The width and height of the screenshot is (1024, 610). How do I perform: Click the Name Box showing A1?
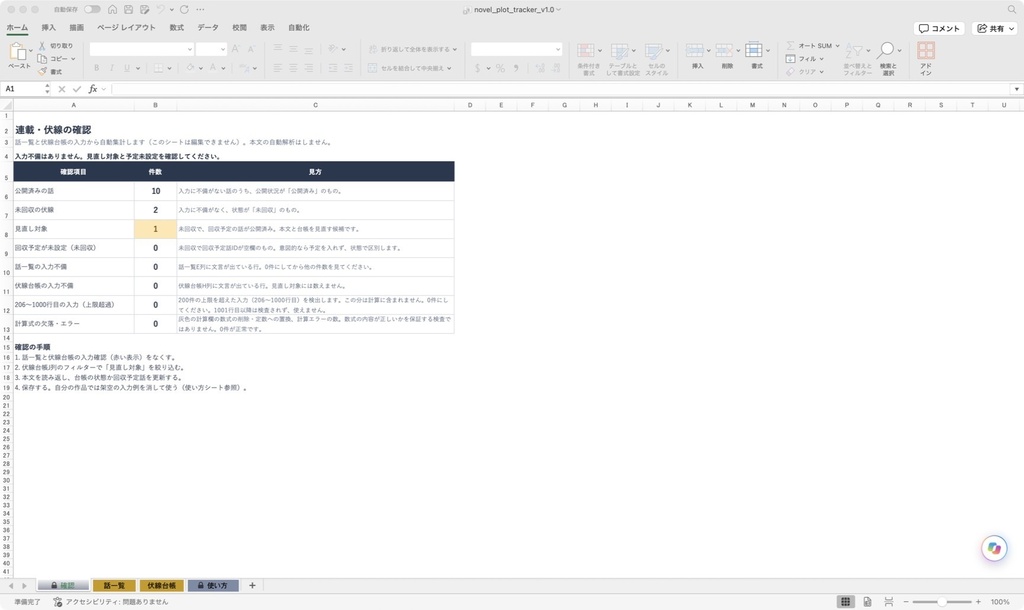[x=24, y=89]
